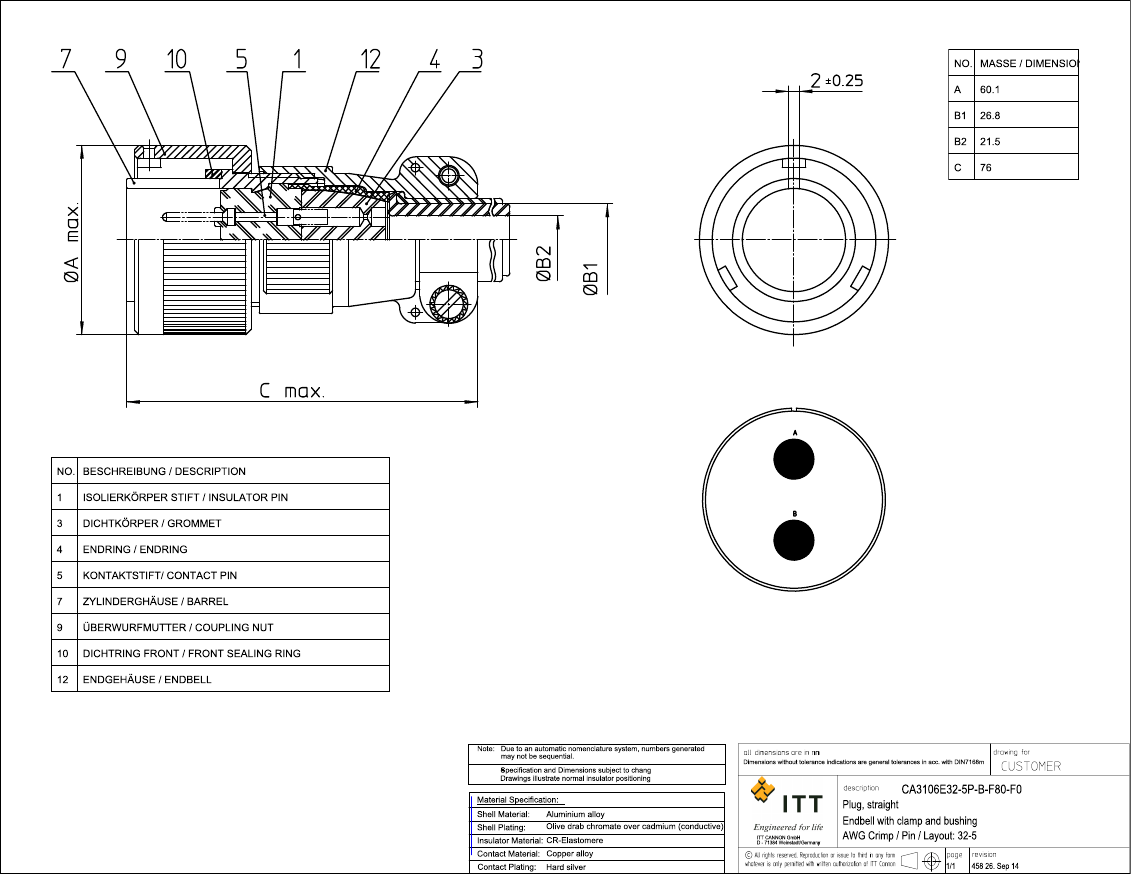The height and width of the screenshot is (874, 1131).
Task: Click dimension B2 value 21.5
Action: pos(990,141)
